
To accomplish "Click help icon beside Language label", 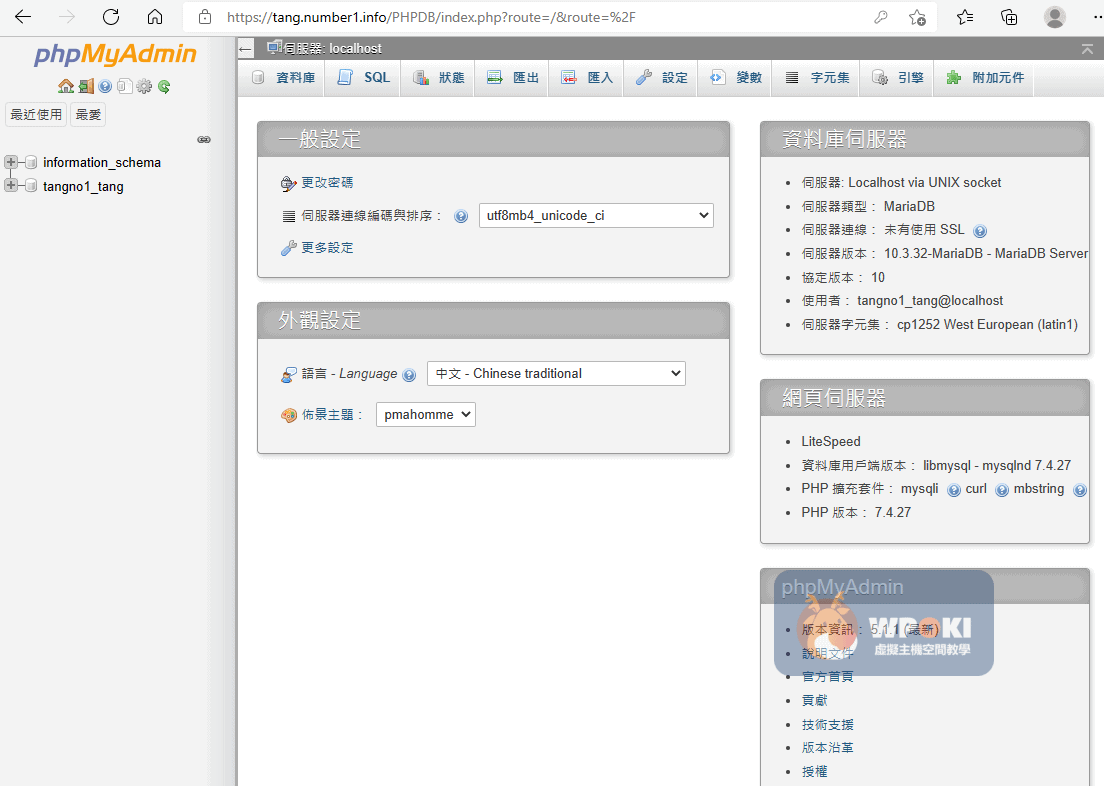I will coord(409,375).
